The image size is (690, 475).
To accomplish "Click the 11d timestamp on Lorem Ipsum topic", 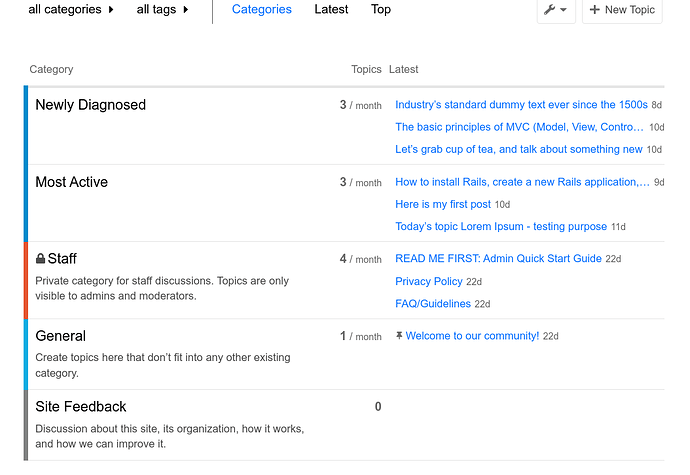I will (x=618, y=227).
